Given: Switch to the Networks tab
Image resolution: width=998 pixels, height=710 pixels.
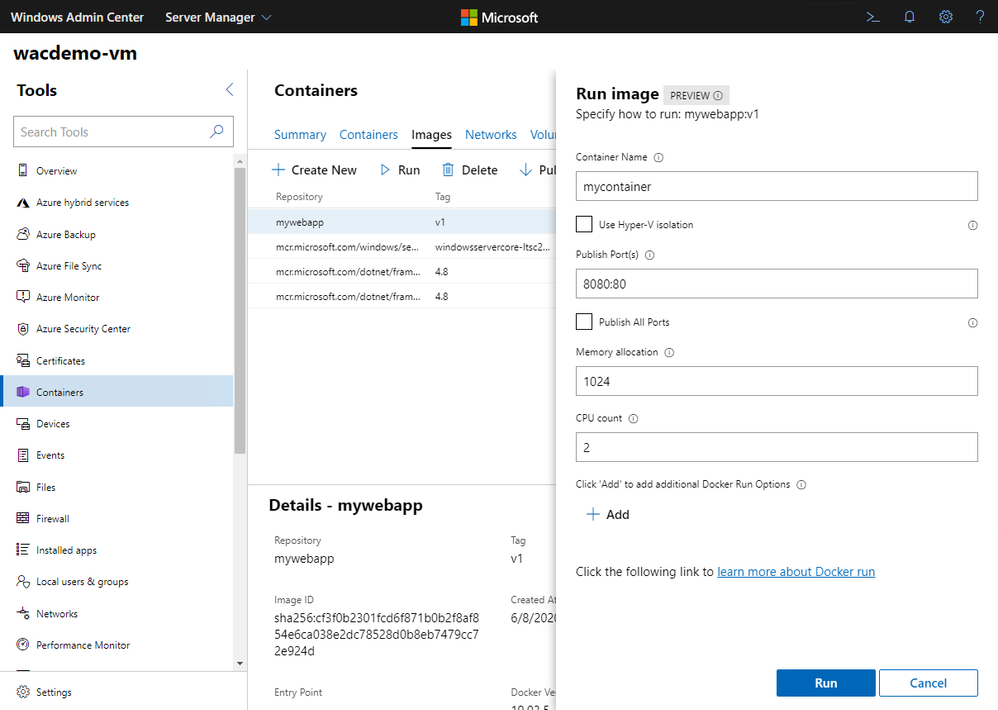Looking at the screenshot, I should point(491,135).
